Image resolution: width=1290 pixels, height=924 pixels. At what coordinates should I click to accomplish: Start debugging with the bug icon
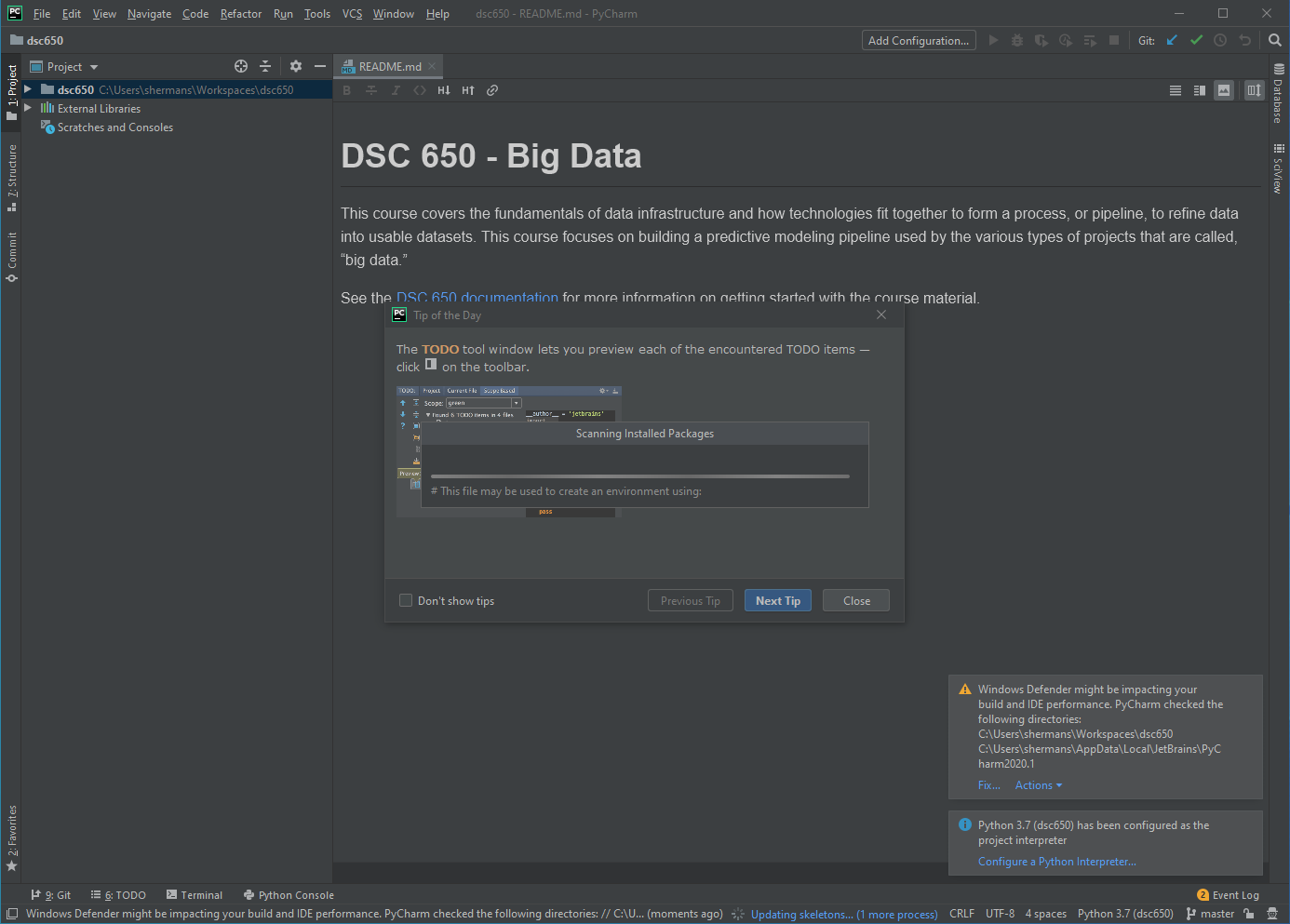1017,40
